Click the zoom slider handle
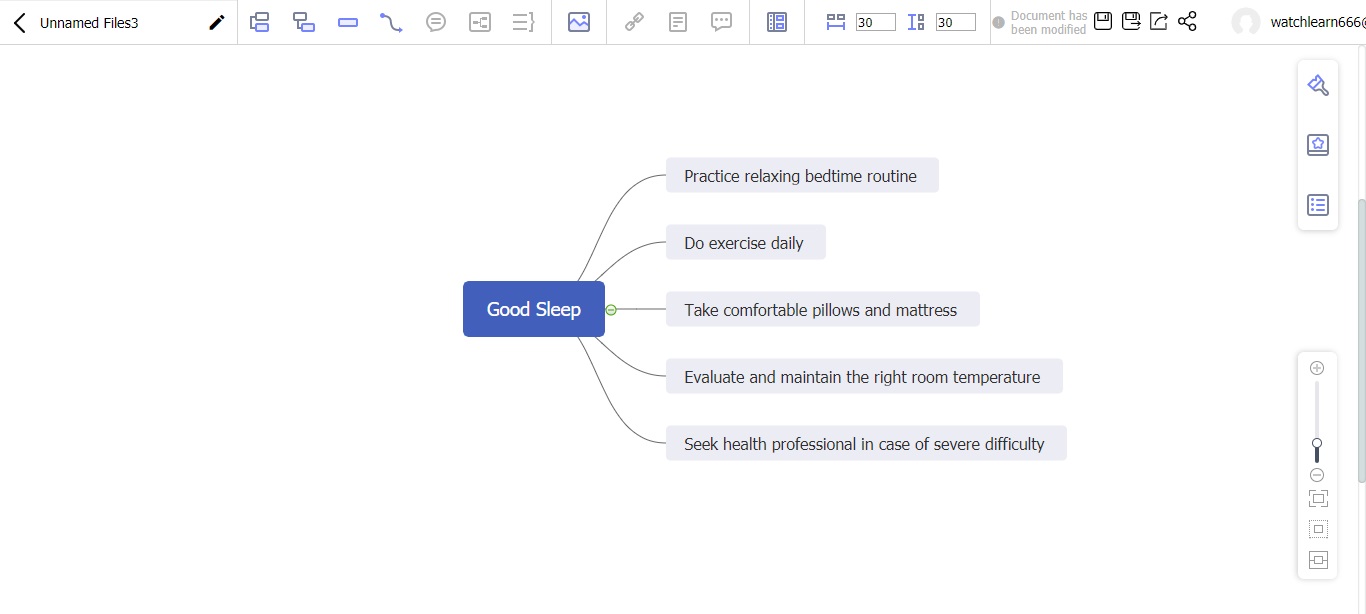Screen dimensions: 1366x614 [1317, 444]
